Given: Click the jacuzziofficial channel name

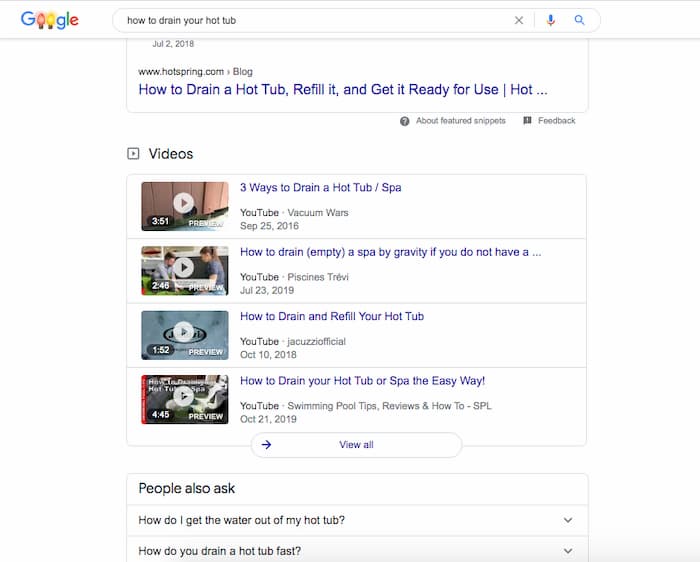Looking at the screenshot, I should click(x=317, y=341).
